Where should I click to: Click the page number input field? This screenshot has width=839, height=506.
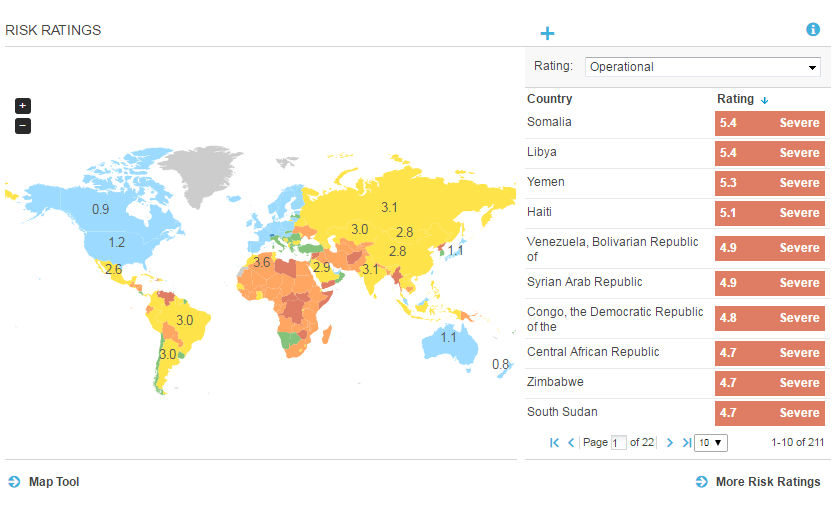click(x=618, y=443)
